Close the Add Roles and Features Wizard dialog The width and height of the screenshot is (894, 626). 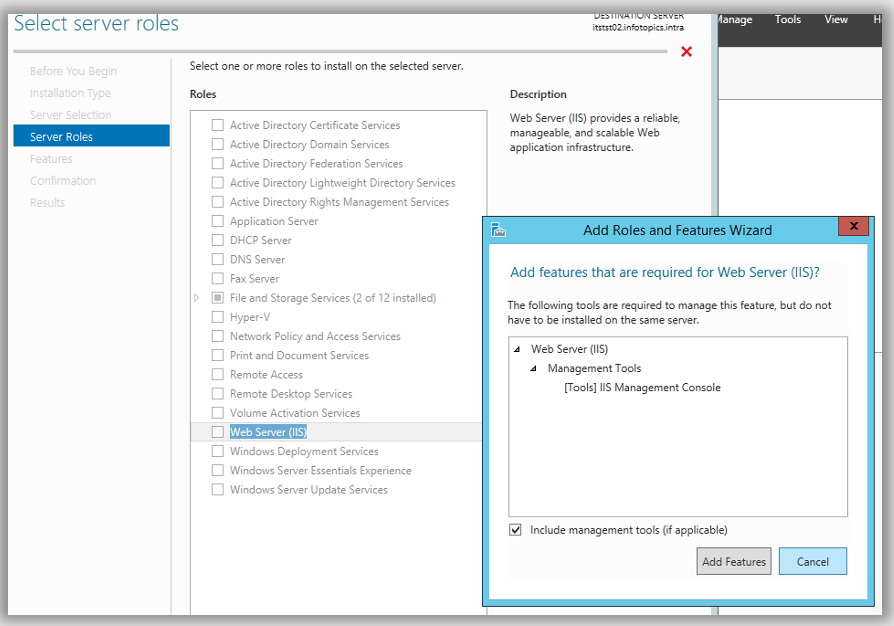click(853, 226)
